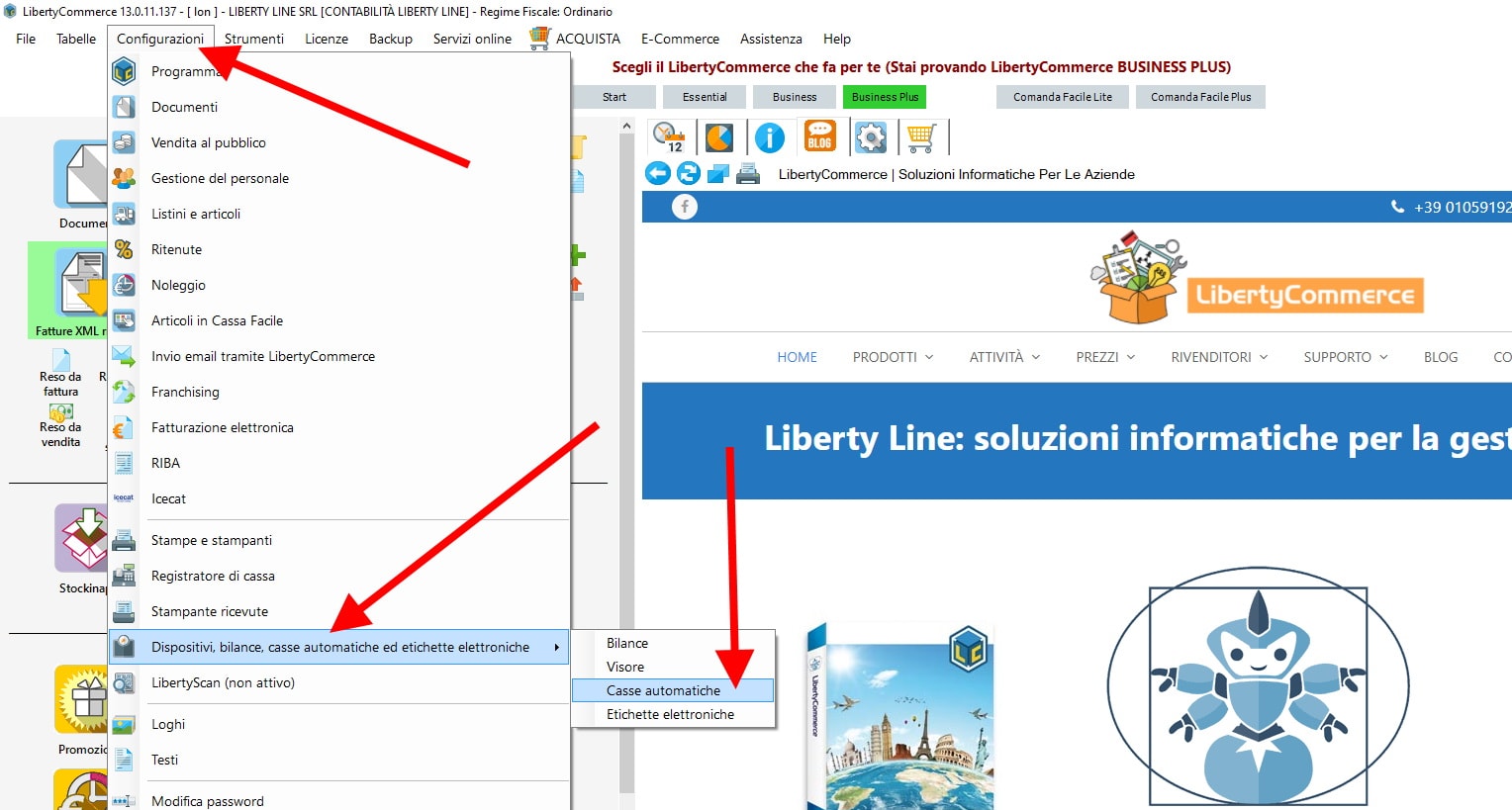Click the Registratore di cassa icon
This screenshot has height=810, width=1512.
coord(124,576)
